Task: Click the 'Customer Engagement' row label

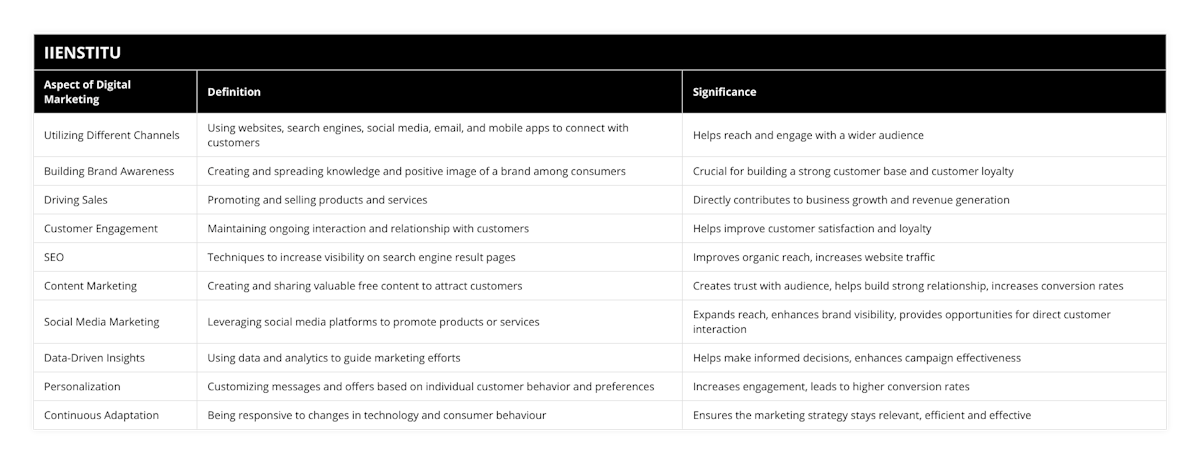Action: 101,228
